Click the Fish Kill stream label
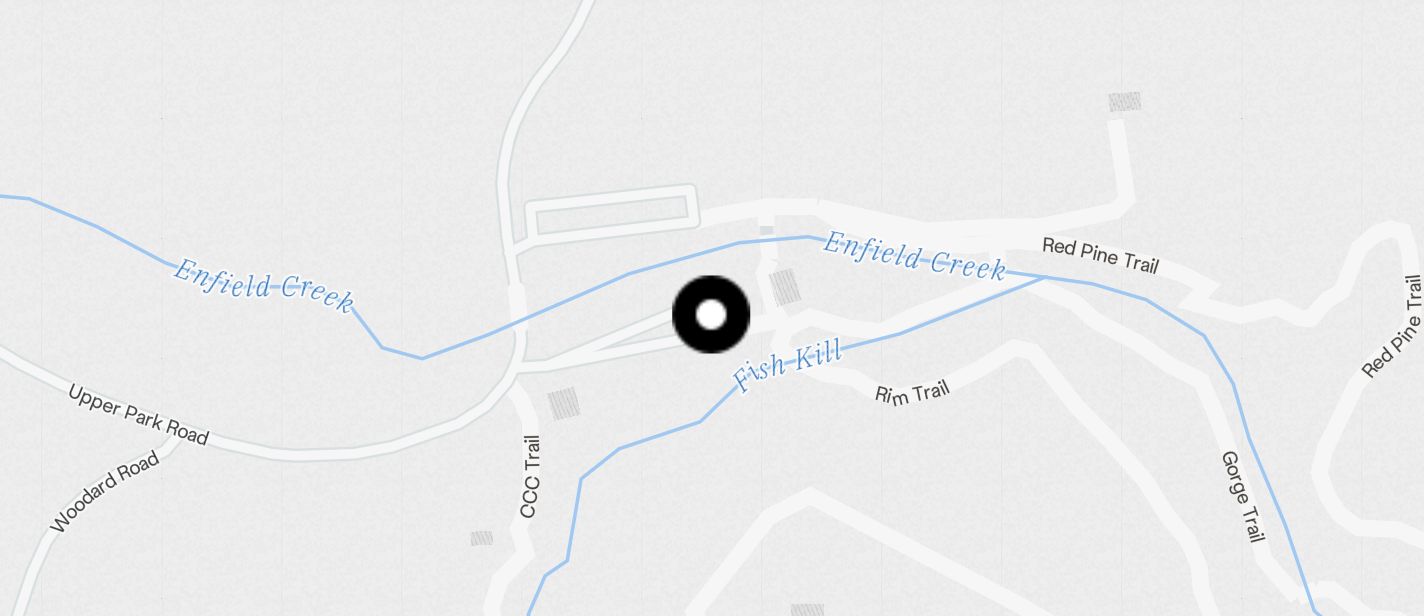 (x=788, y=367)
